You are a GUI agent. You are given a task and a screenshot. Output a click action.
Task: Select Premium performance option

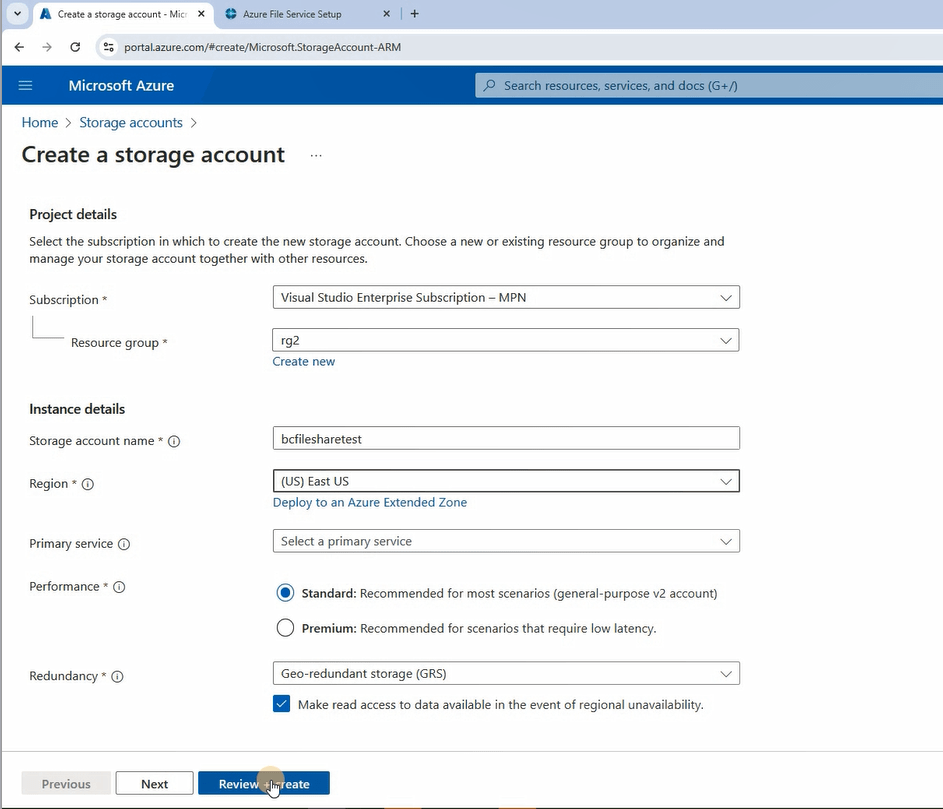(285, 628)
